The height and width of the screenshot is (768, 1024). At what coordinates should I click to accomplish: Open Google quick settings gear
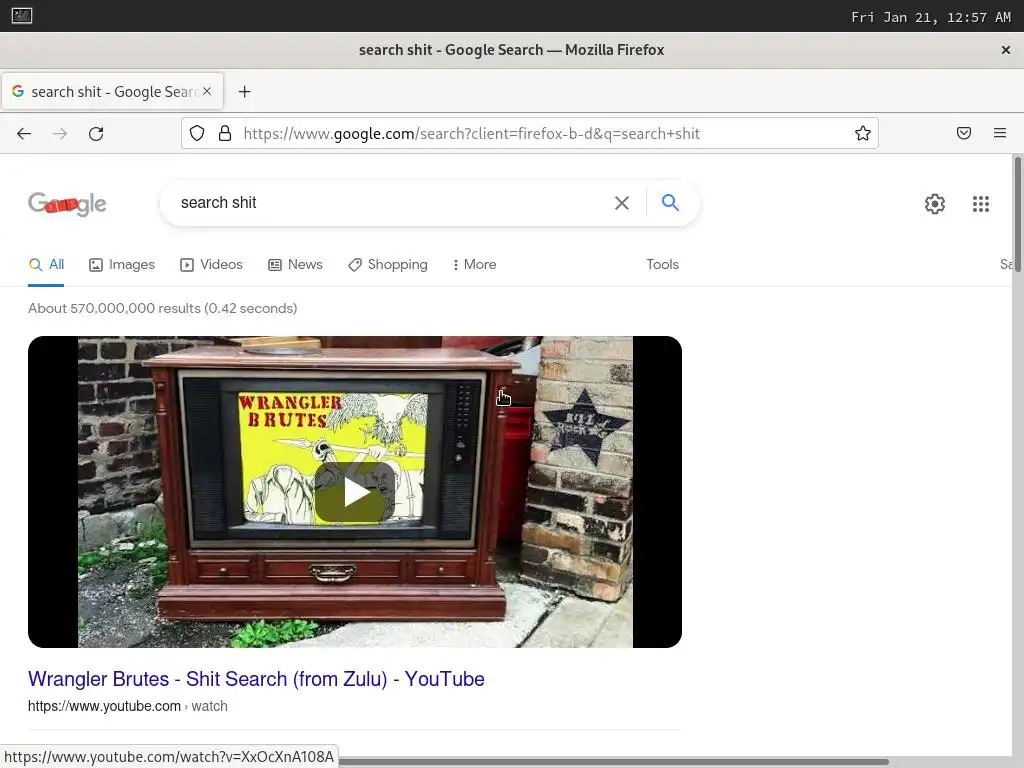(x=935, y=204)
